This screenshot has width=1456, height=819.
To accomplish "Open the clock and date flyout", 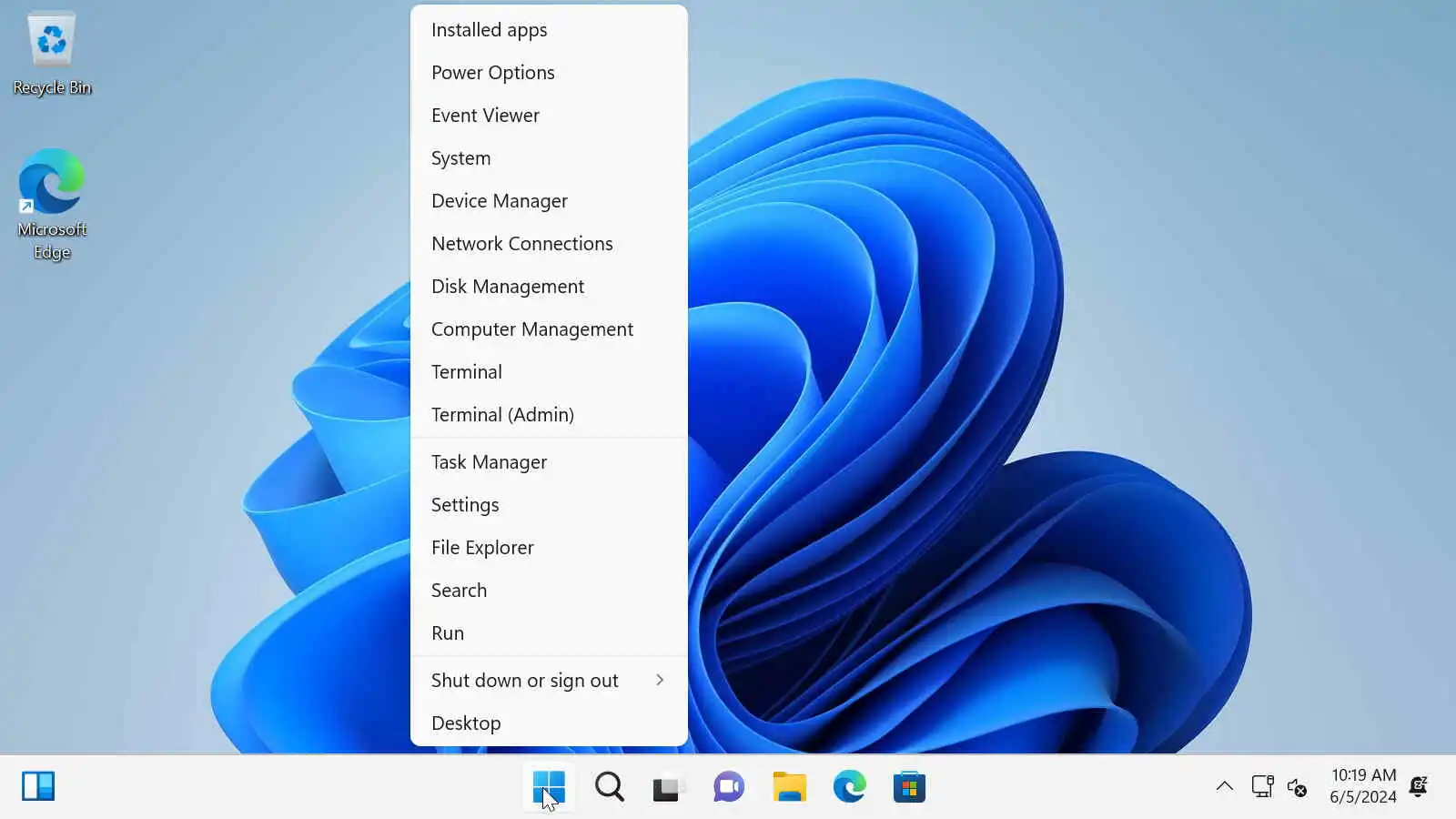I will pyautogui.click(x=1362, y=786).
